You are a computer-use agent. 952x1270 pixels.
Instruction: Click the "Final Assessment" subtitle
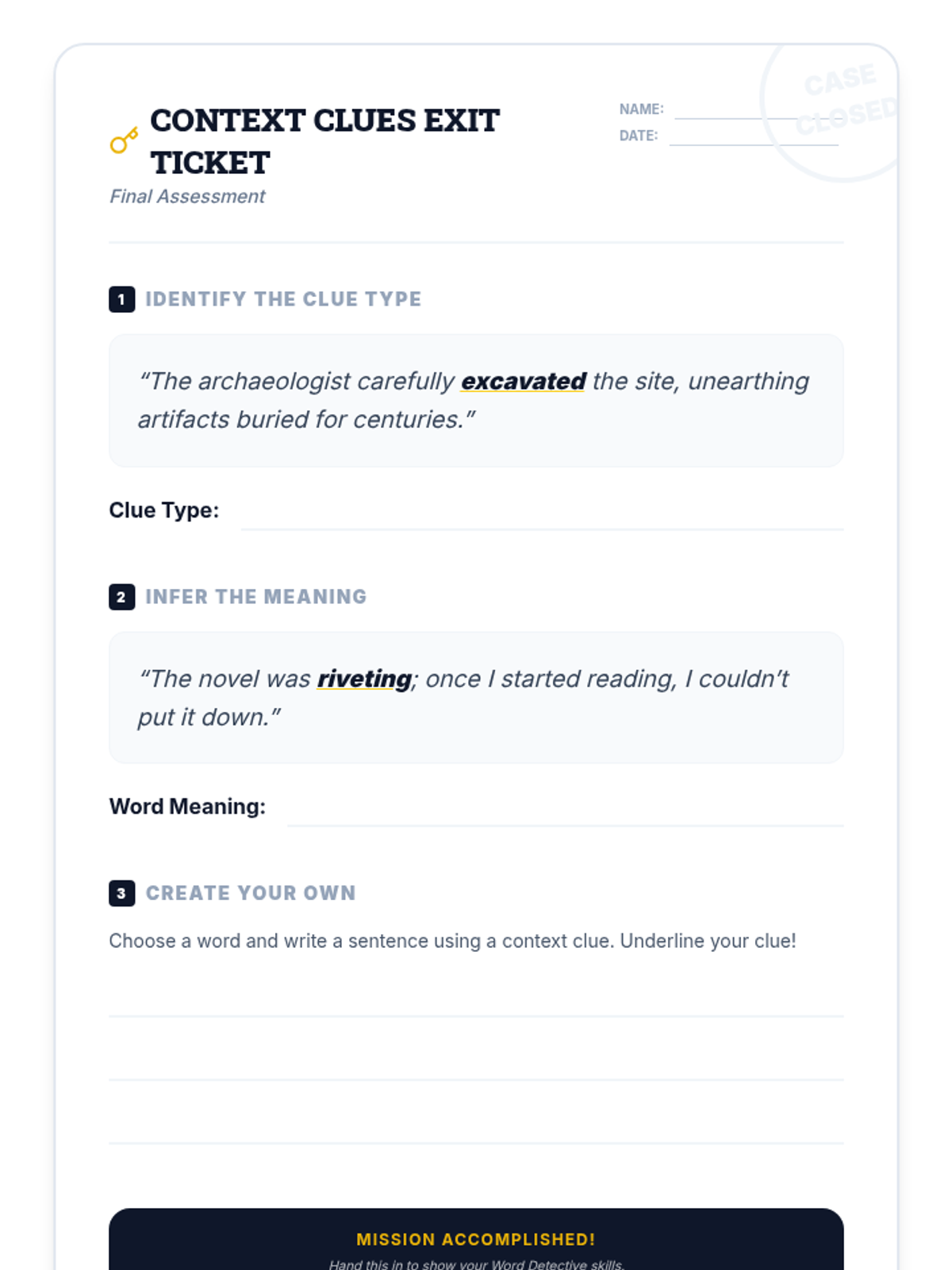(x=187, y=197)
